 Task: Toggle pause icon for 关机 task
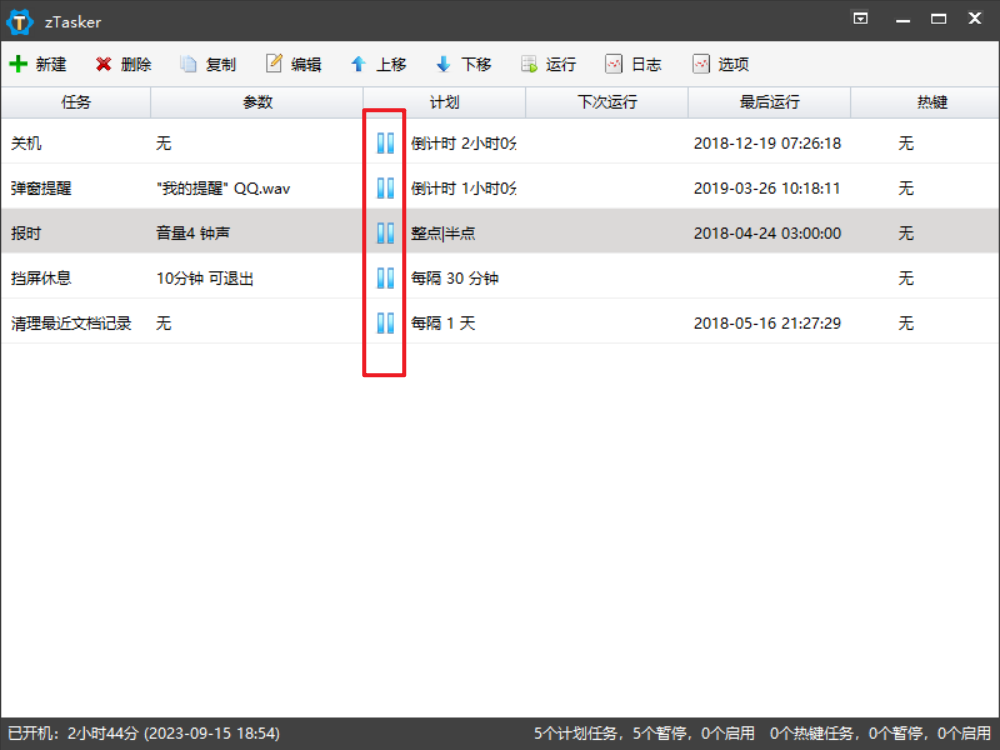(x=385, y=143)
